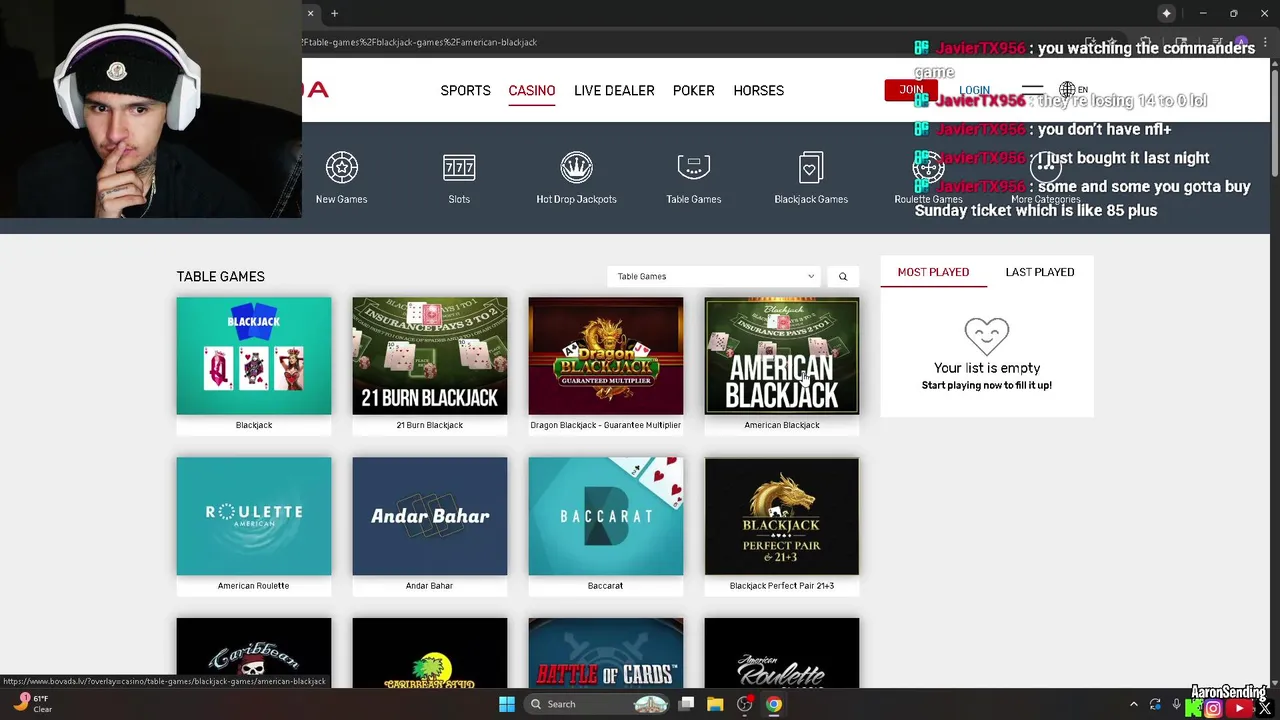Switch to the Last Played tab
This screenshot has width=1280, height=720.
(1040, 272)
